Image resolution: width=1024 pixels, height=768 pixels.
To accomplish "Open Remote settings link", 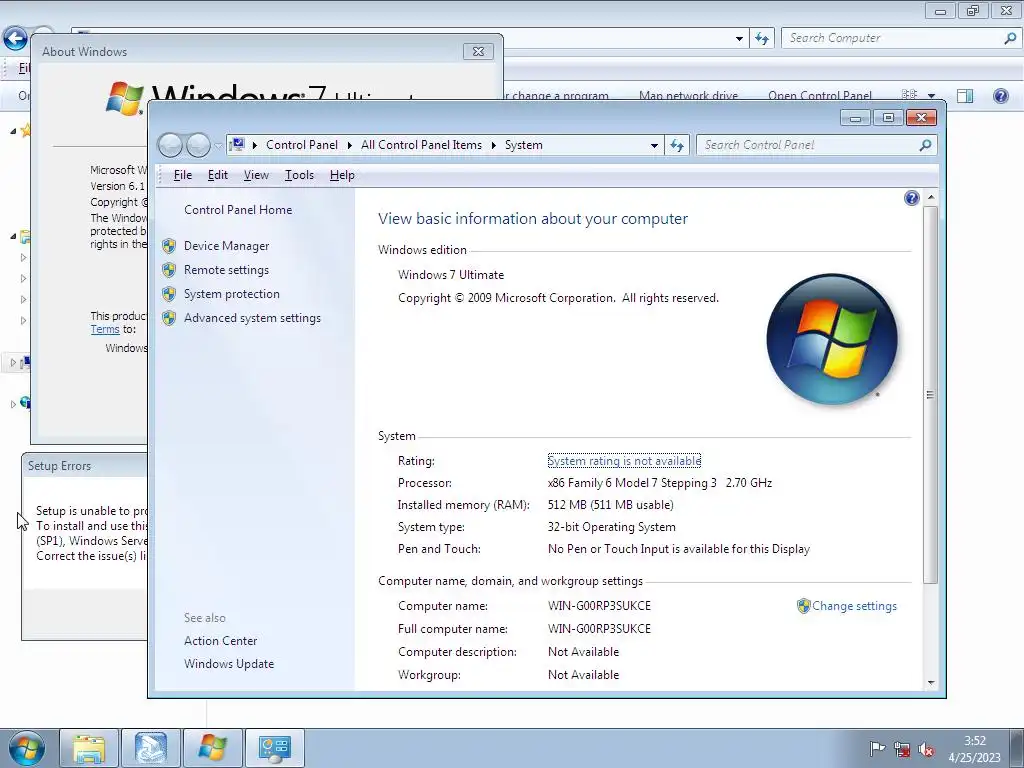I will click(226, 270).
